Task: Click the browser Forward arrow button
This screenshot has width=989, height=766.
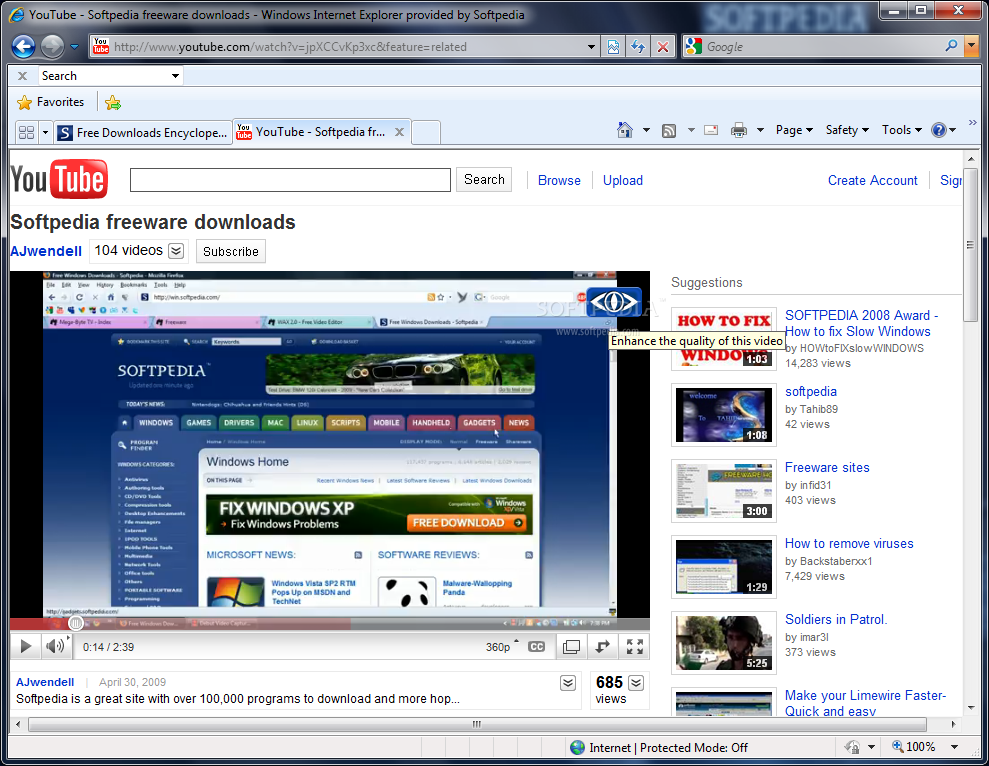Action: coord(52,46)
